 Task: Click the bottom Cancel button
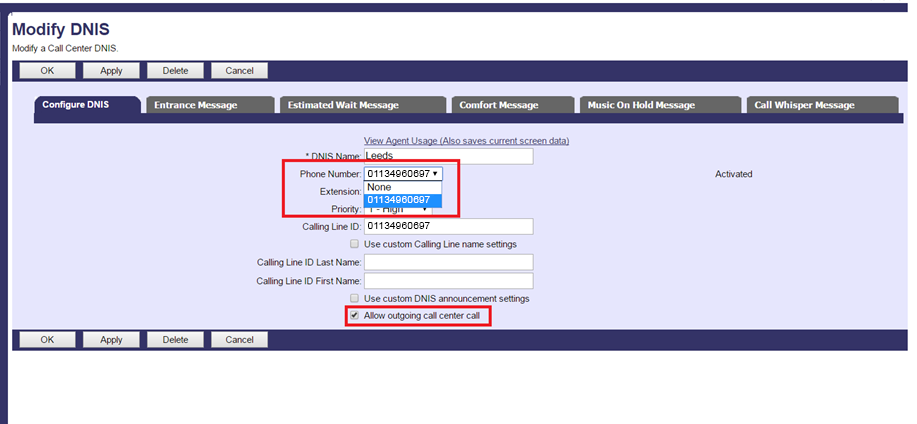[x=239, y=340]
